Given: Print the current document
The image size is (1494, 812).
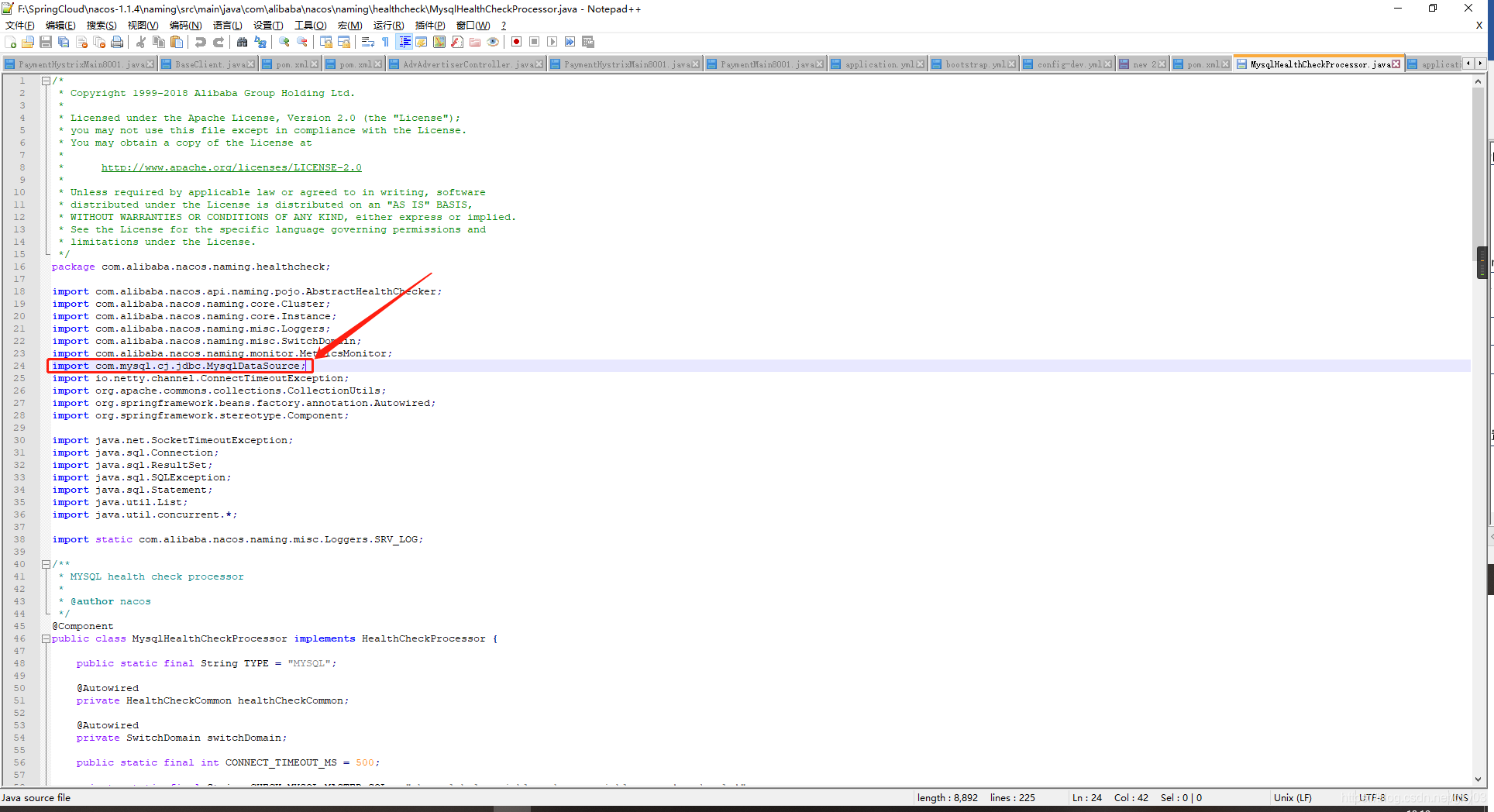Looking at the screenshot, I should tap(117, 42).
